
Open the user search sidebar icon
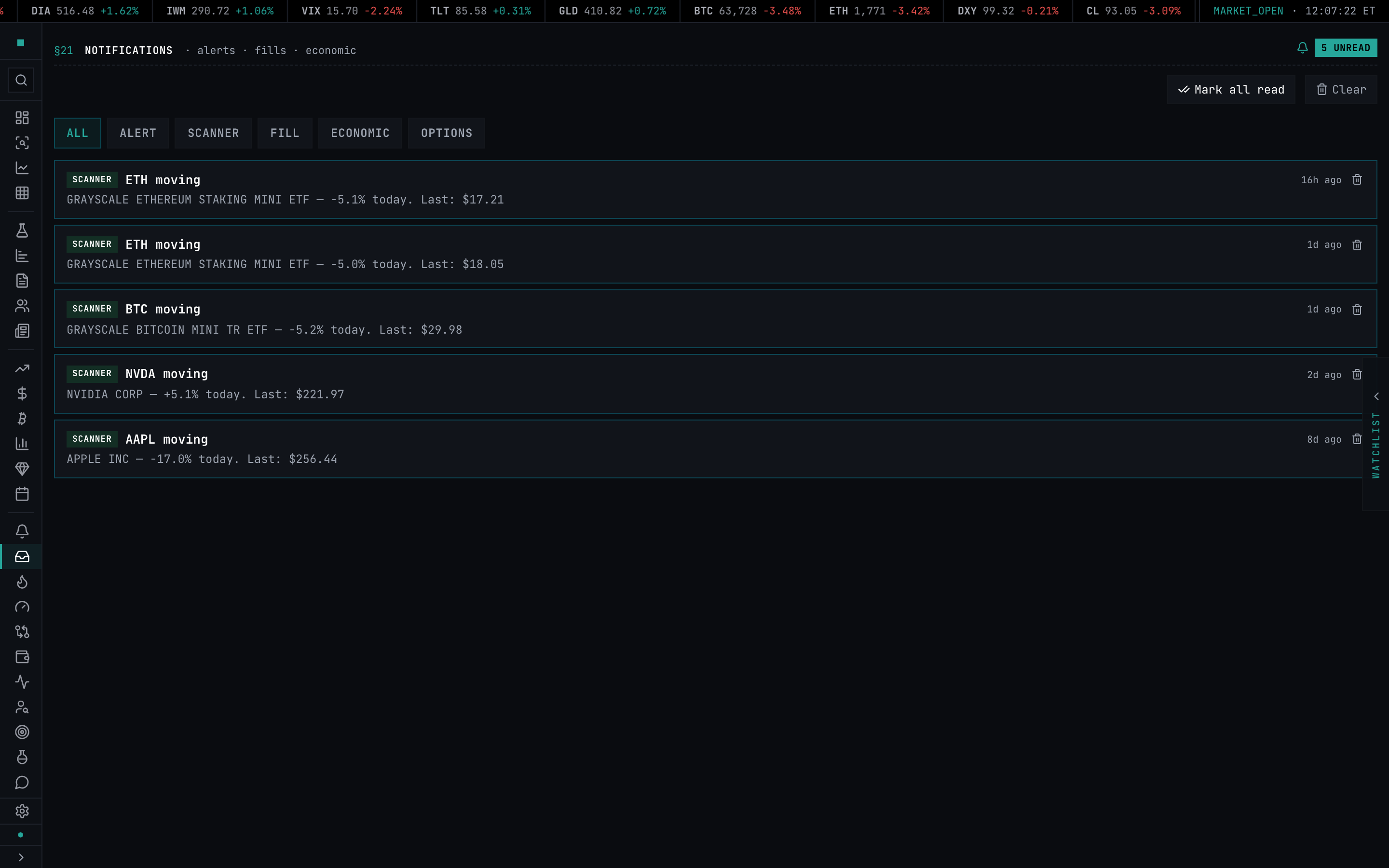pyautogui.click(x=22, y=707)
